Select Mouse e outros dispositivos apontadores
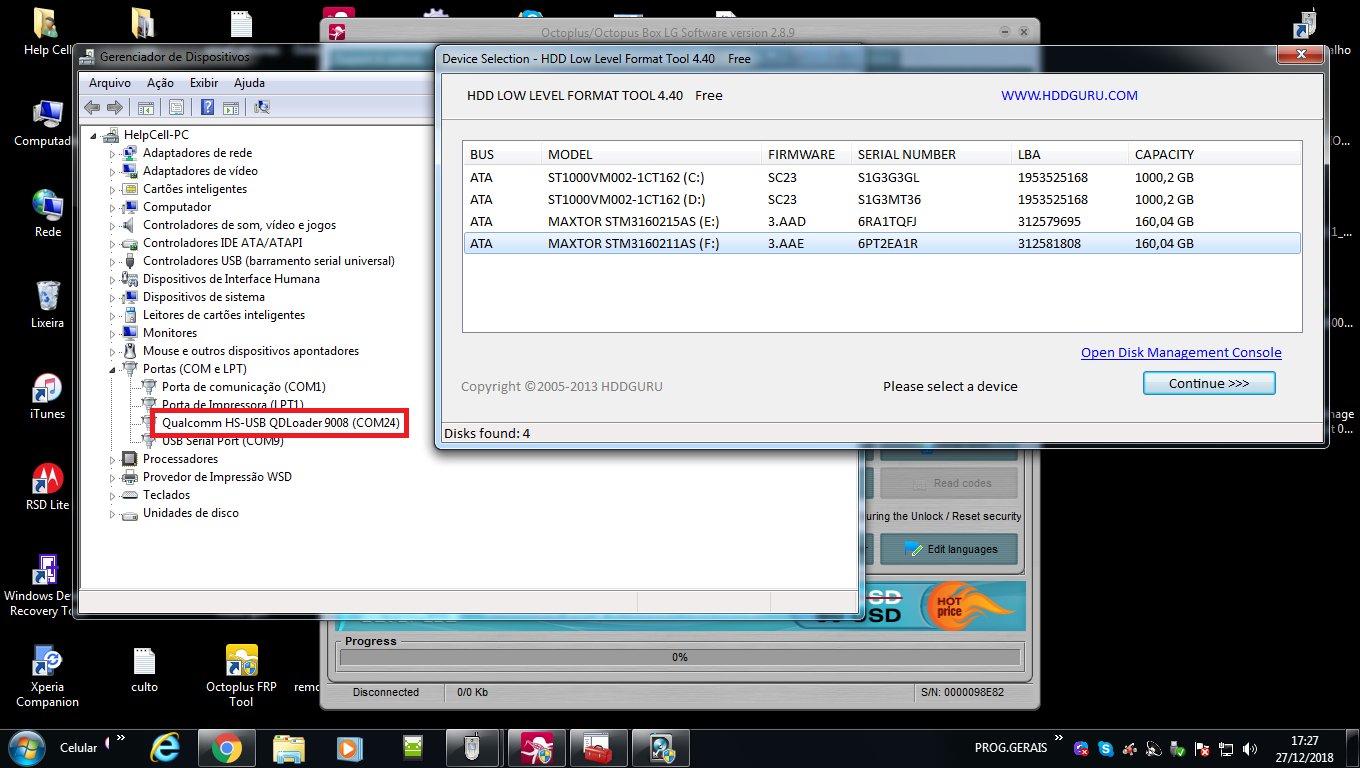The width and height of the screenshot is (1360, 768). tap(250, 351)
